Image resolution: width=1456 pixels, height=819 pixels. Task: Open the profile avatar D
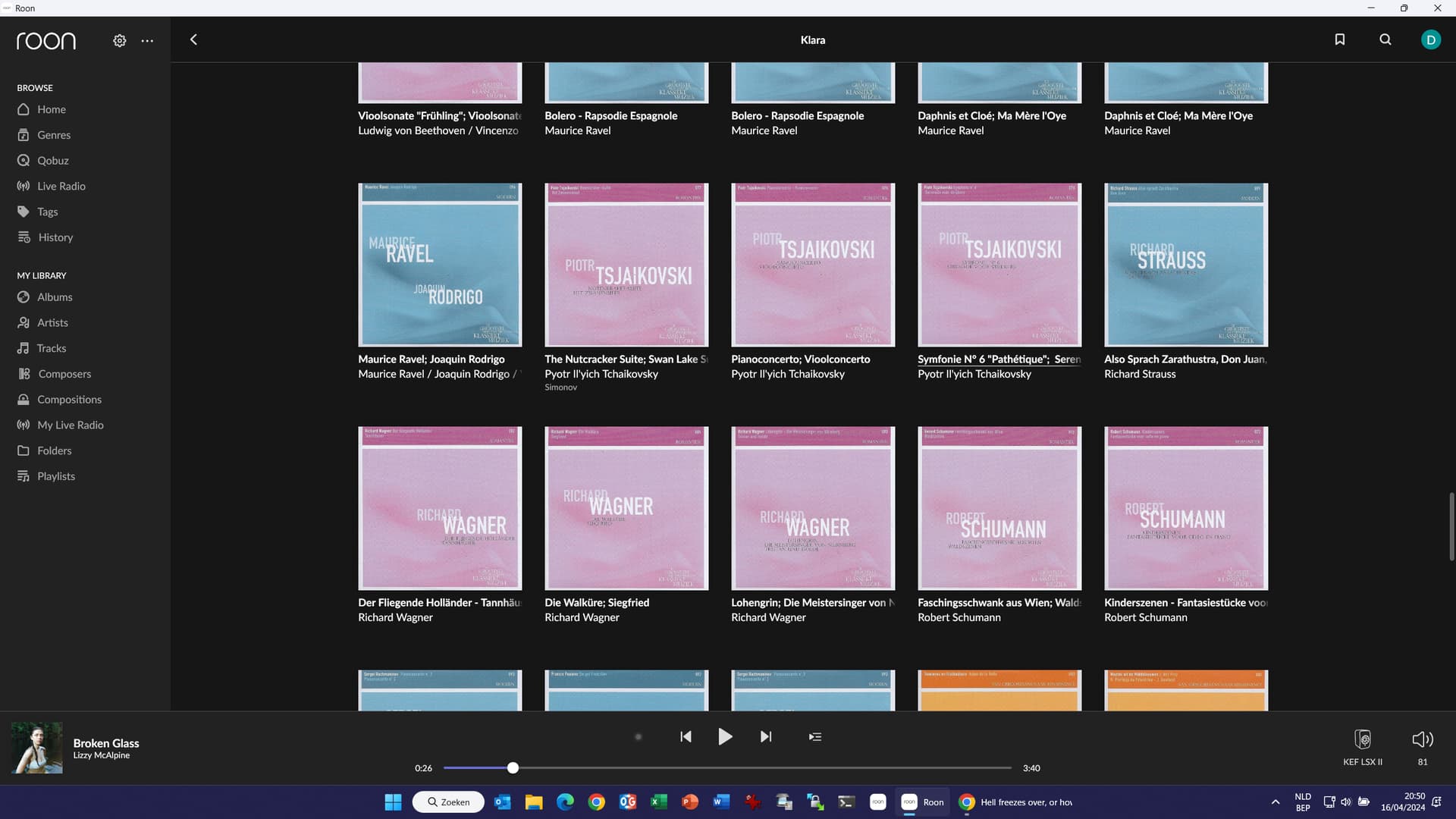point(1431,39)
